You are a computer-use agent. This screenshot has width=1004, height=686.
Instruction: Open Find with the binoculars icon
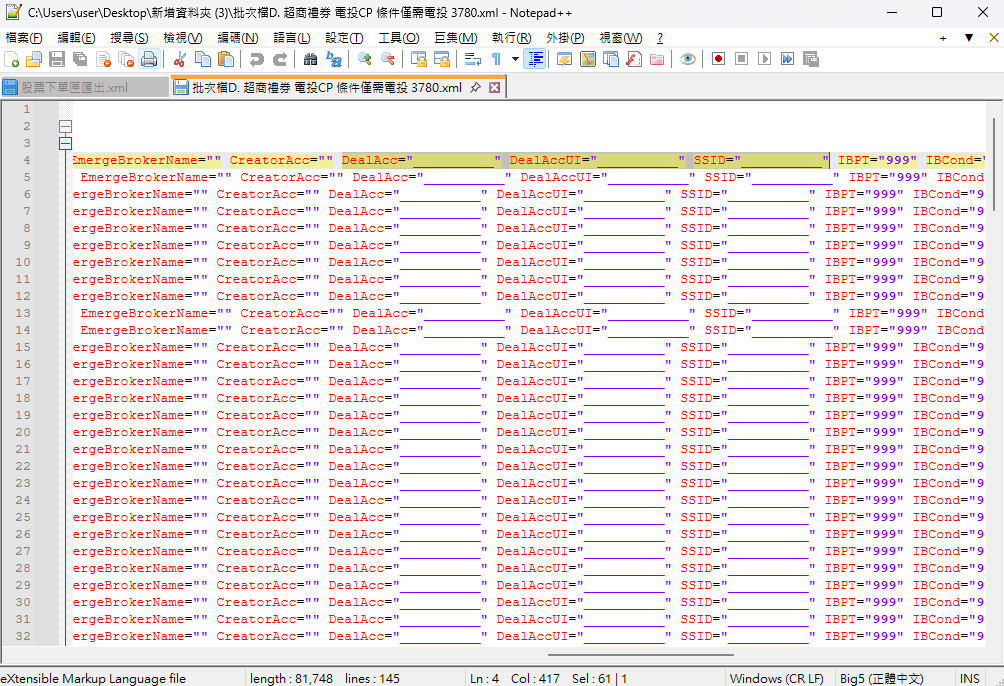(x=311, y=60)
